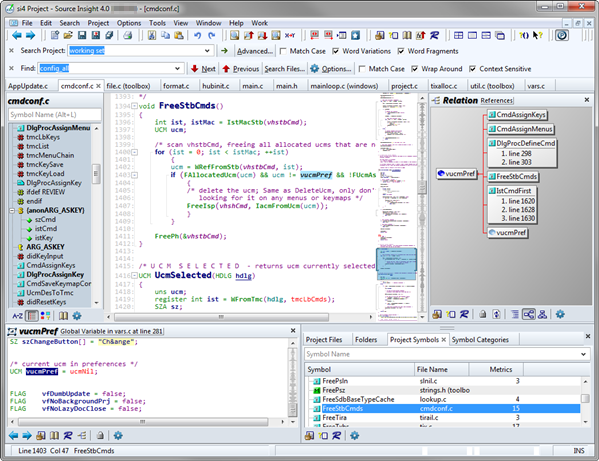Toggle Context Sensitive checkbox

pyautogui.click(x=473, y=69)
